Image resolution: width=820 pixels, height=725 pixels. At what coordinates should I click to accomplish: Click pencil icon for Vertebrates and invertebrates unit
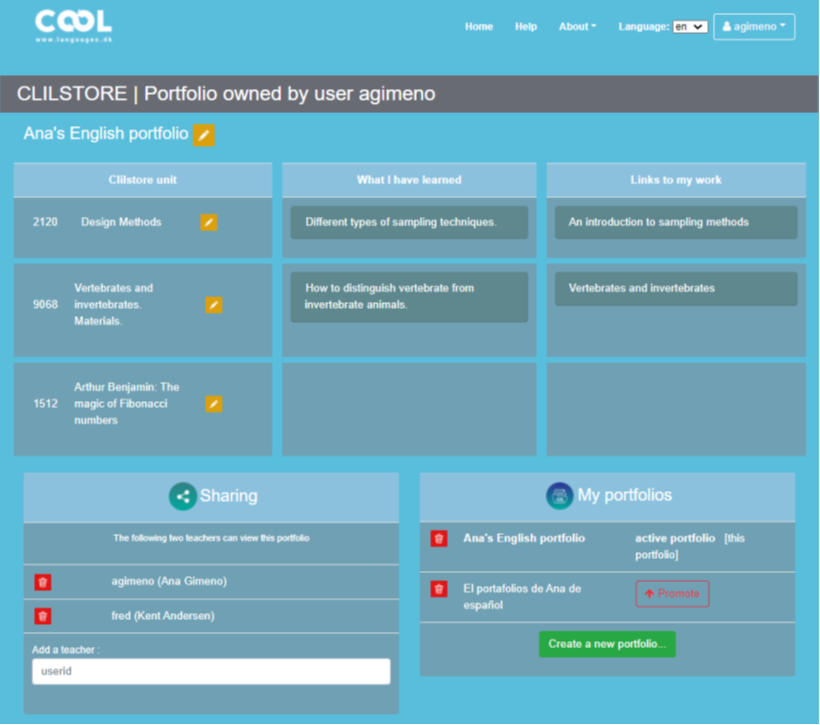coord(213,305)
